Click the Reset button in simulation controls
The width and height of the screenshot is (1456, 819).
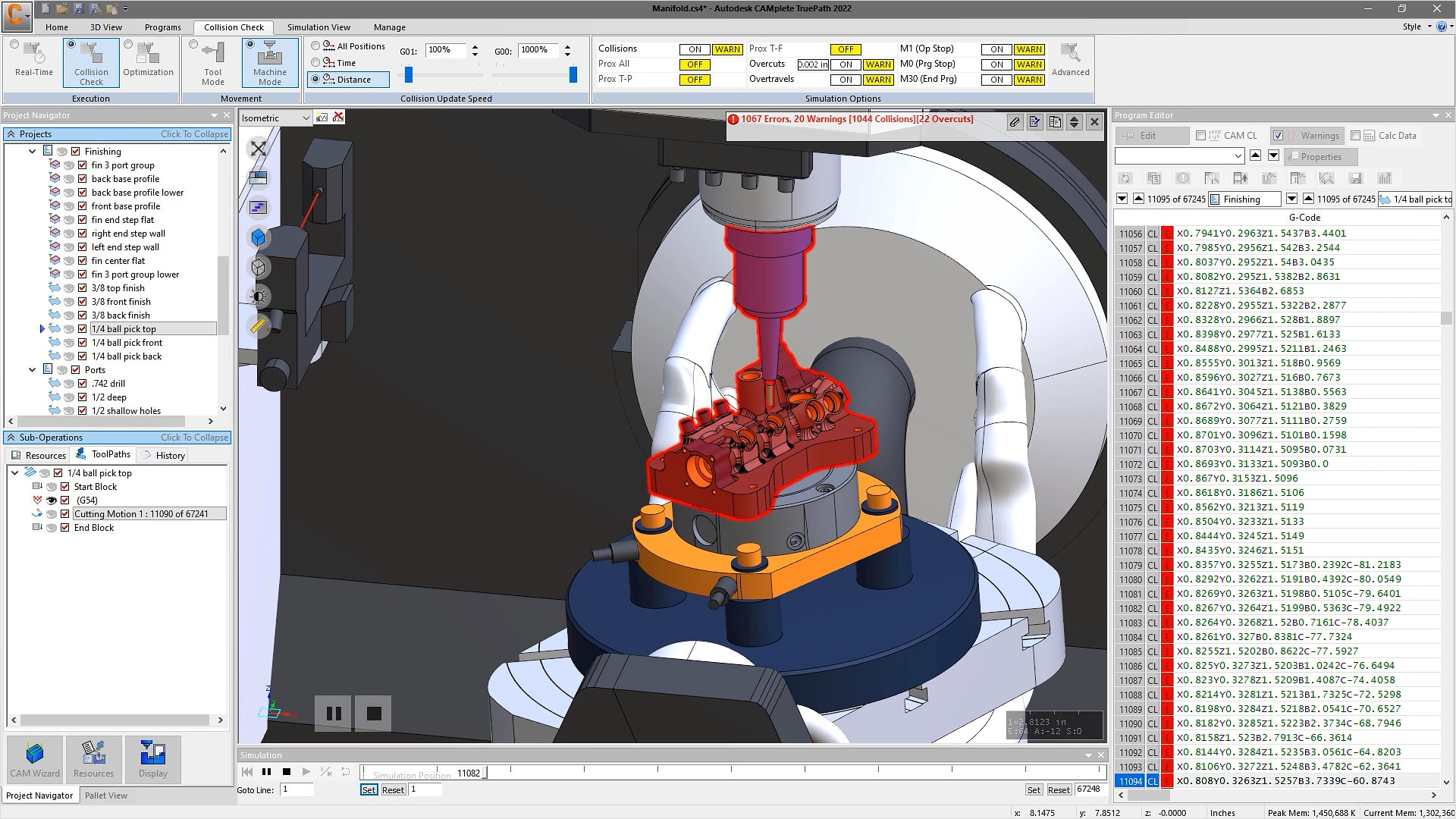(392, 790)
